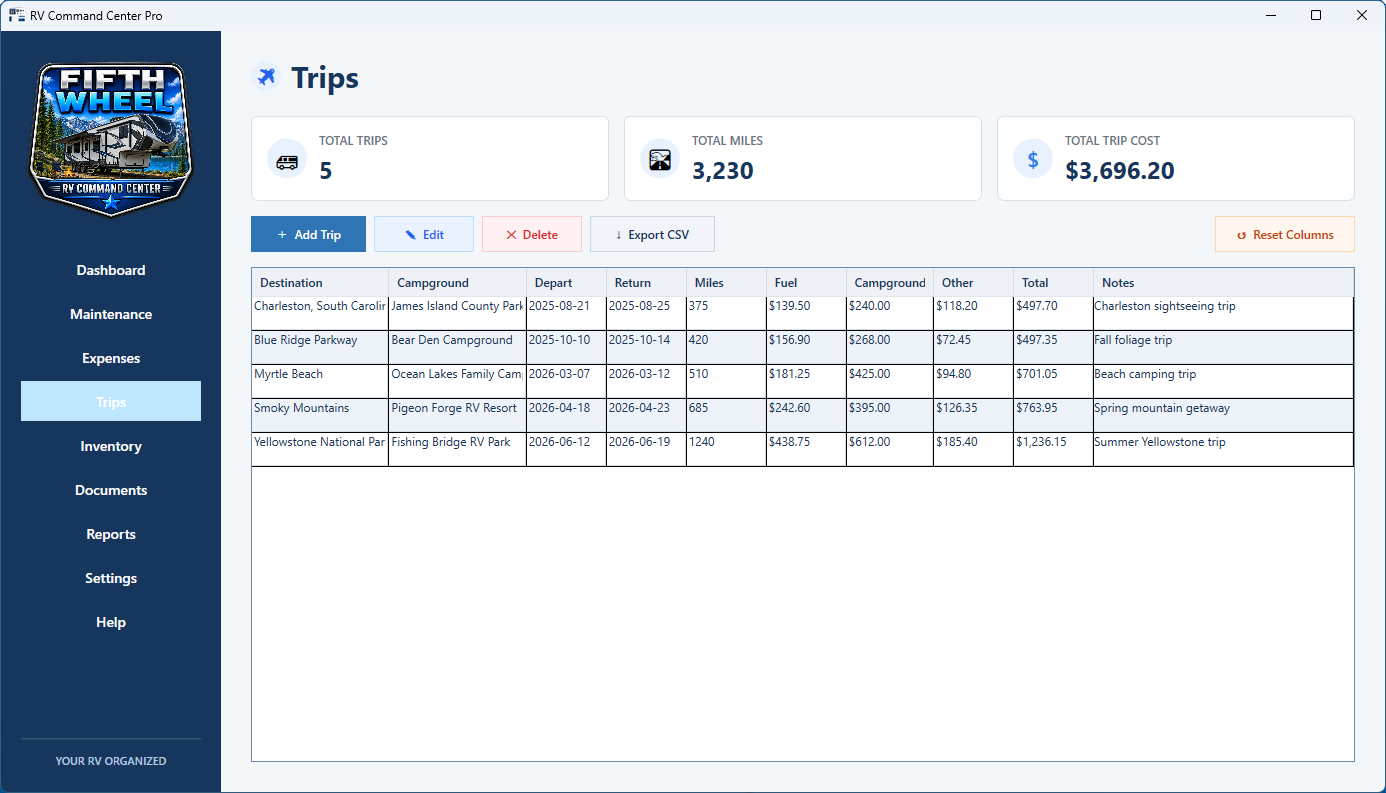Go to the Maintenance section
Screen dimensions: 1386x793
[111, 314]
